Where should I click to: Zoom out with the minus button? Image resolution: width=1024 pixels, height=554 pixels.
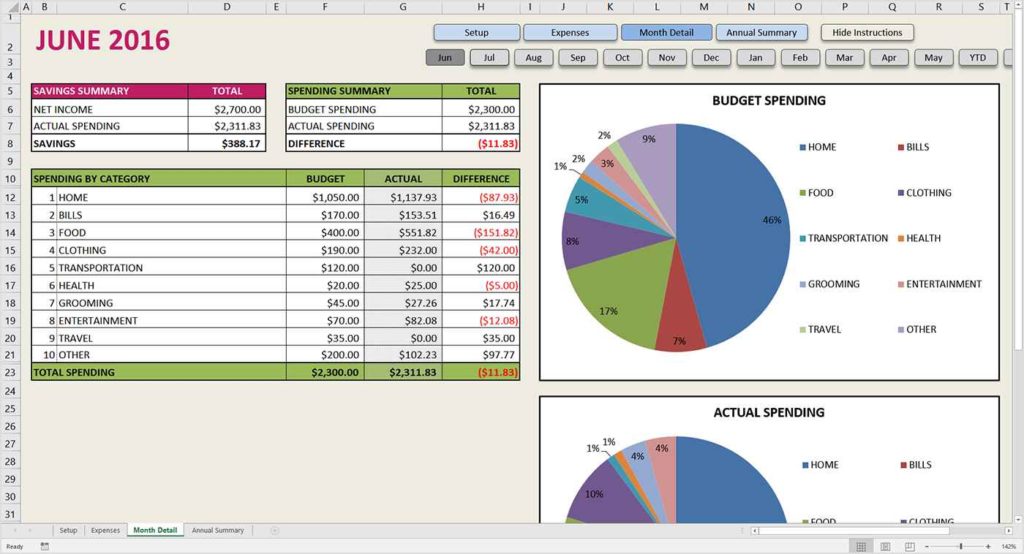coord(927,546)
